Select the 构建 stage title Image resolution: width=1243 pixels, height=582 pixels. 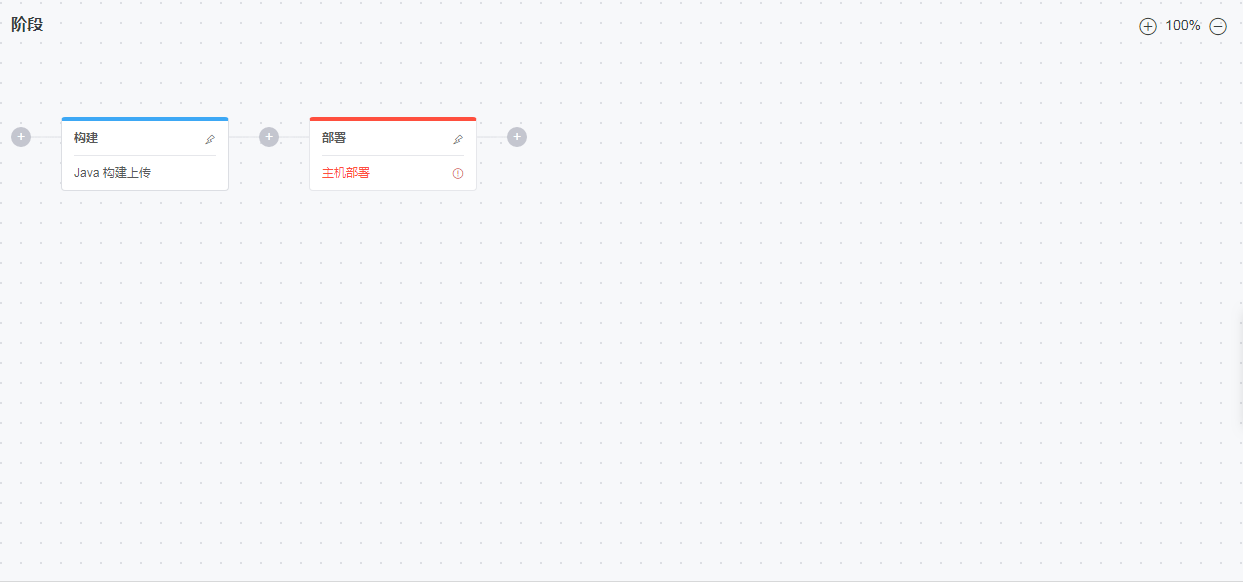coord(86,138)
